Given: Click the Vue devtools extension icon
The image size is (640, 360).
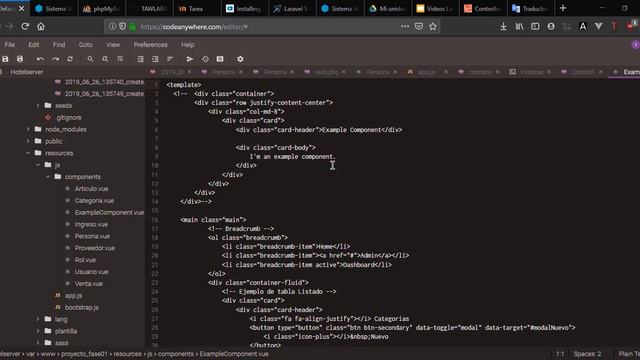Looking at the screenshot, I should (598, 27).
